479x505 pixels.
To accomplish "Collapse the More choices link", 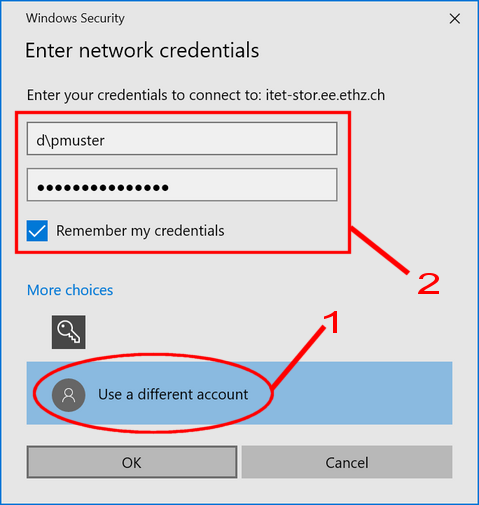I will tap(70, 290).
